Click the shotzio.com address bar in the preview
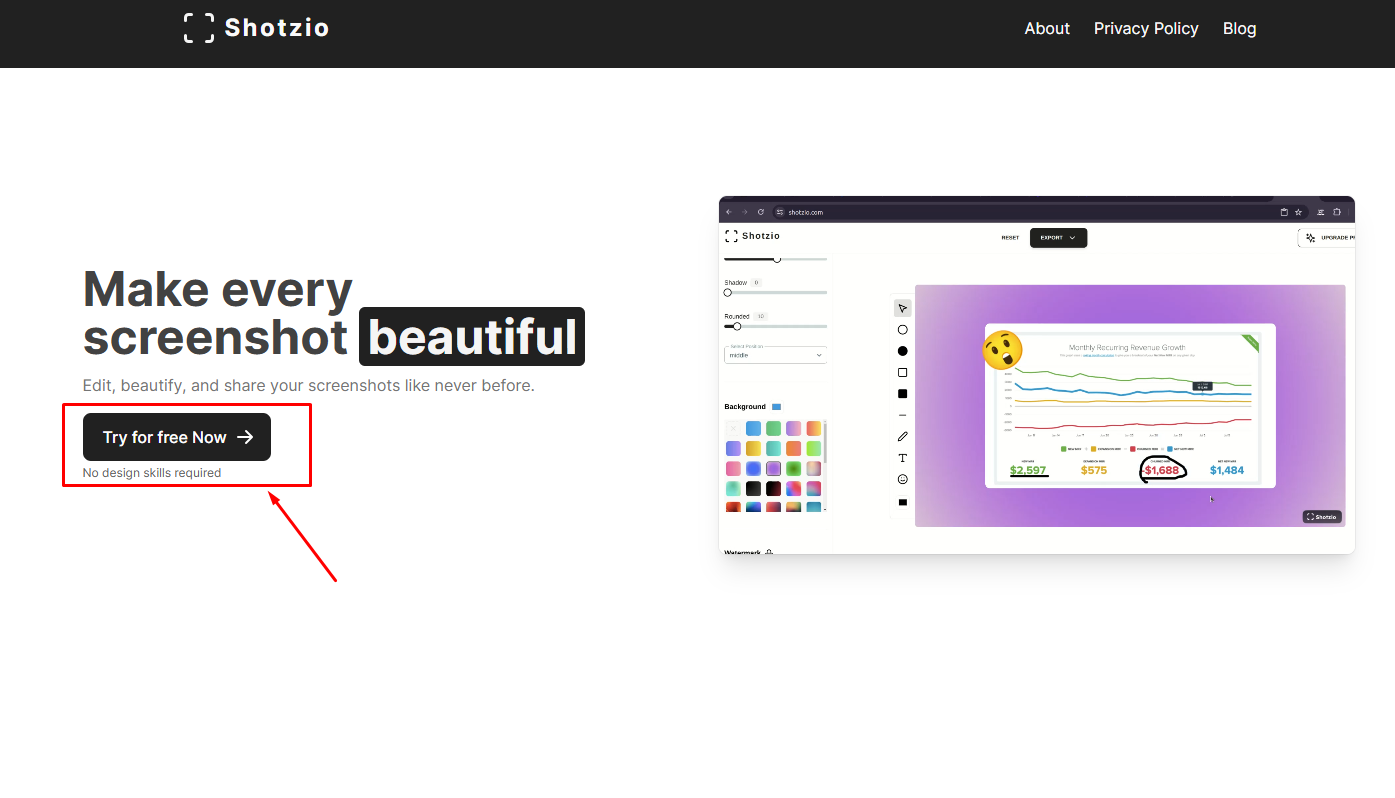 (x=1039, y=212)
